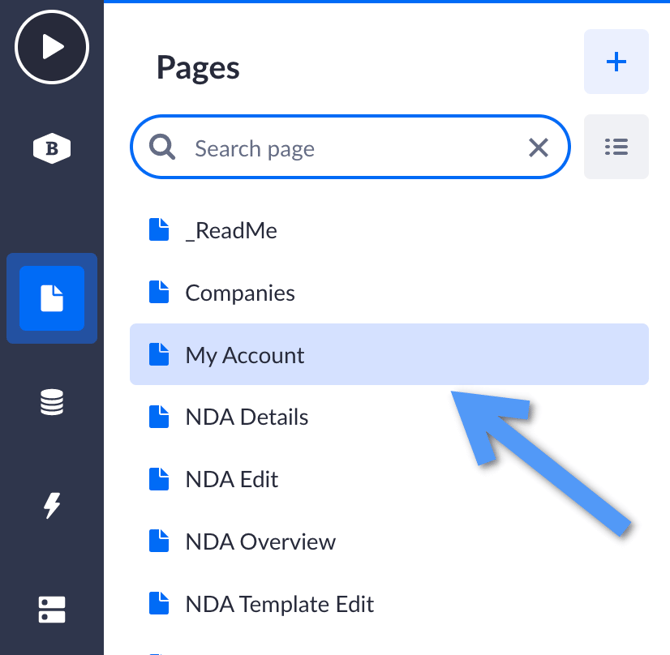
Task: Open the _ReadMe page
Action: pos(231,231)
